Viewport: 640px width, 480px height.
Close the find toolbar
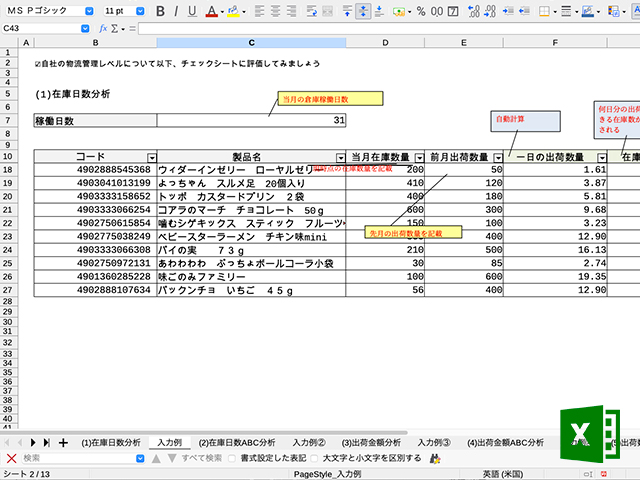click(x=11, y=458)
